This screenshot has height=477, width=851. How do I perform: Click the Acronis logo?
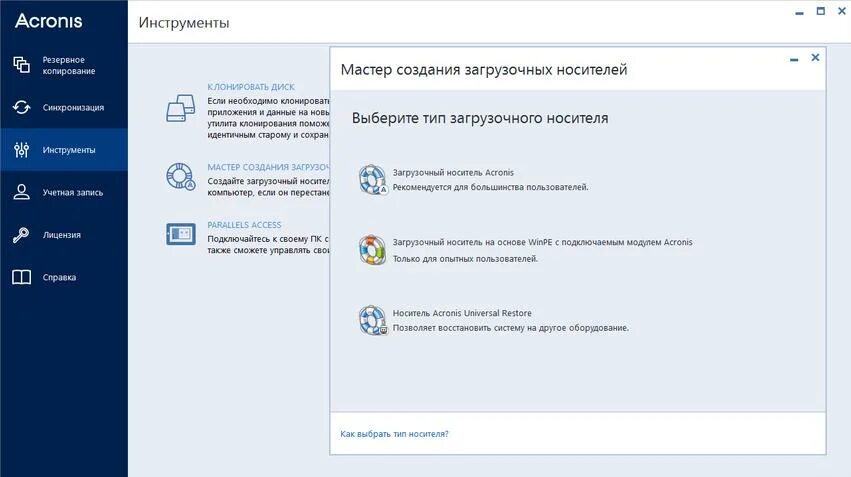[49, 21]
